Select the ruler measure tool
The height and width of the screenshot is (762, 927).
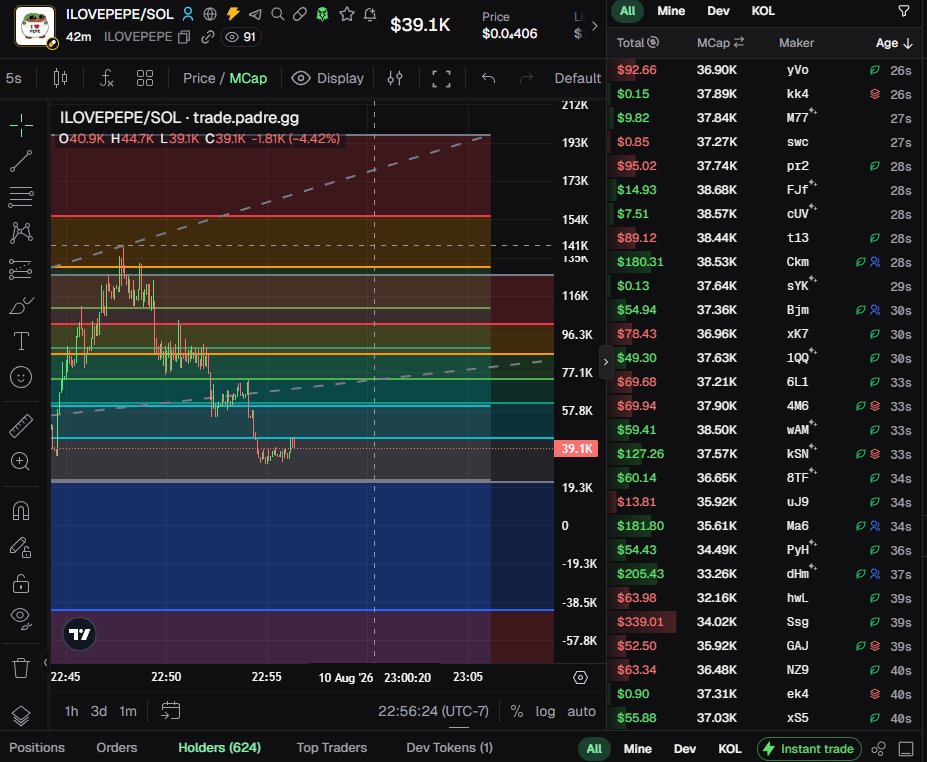point(21,426)
